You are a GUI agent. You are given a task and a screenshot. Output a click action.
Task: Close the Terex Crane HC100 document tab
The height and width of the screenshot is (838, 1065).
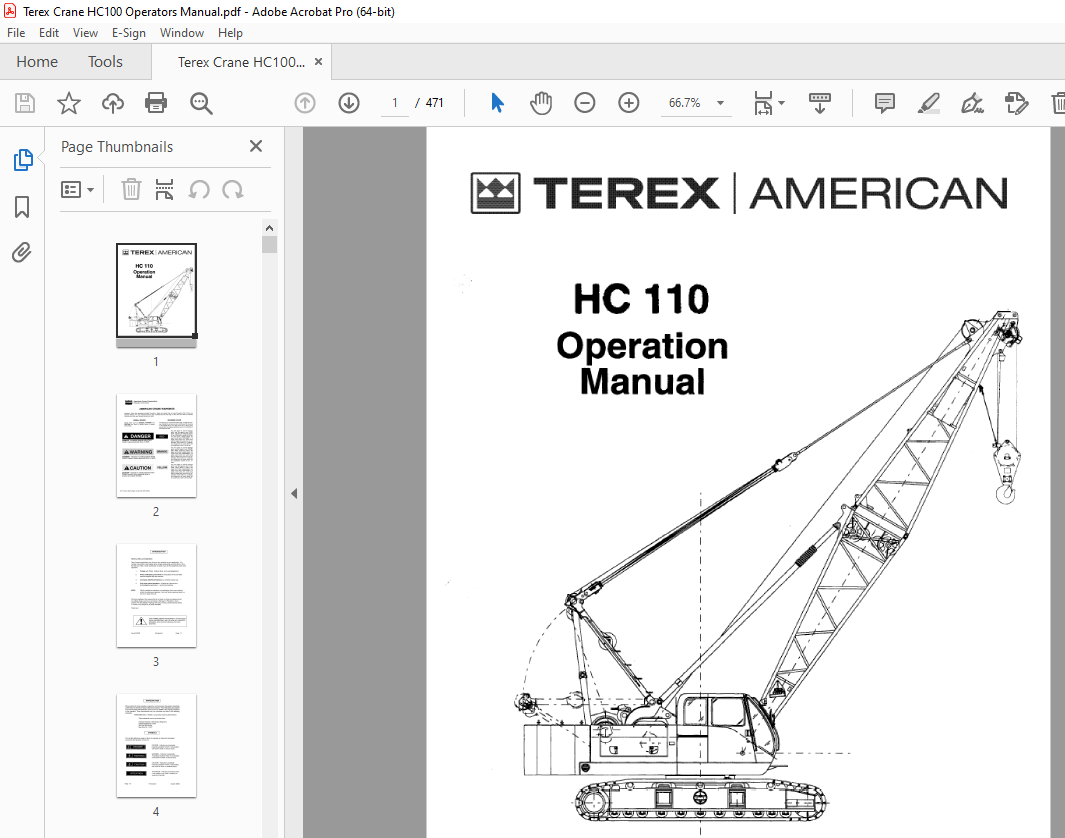[x=318, y=62]
